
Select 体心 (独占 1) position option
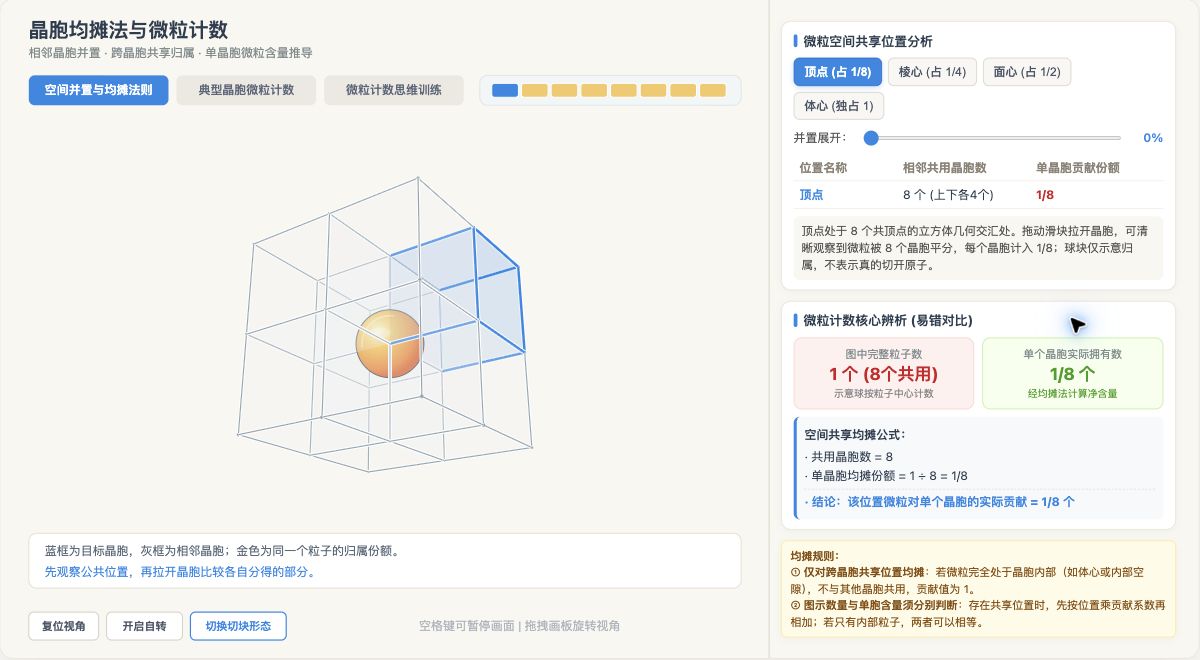838,105
